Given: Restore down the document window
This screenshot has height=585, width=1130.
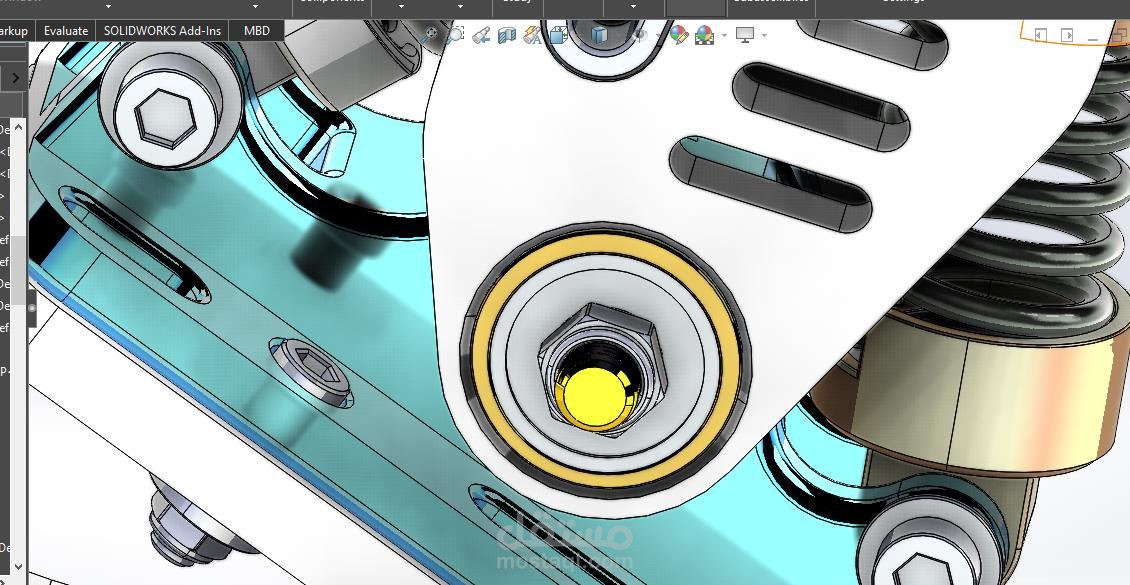Looking at the screenshot, I should click(1120, 35).
